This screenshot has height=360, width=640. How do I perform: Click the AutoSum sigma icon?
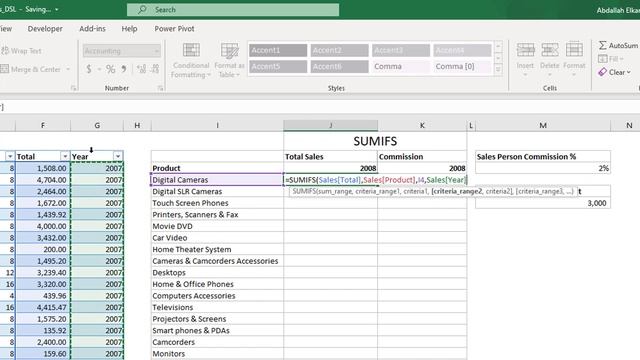(x=602, y=45)
